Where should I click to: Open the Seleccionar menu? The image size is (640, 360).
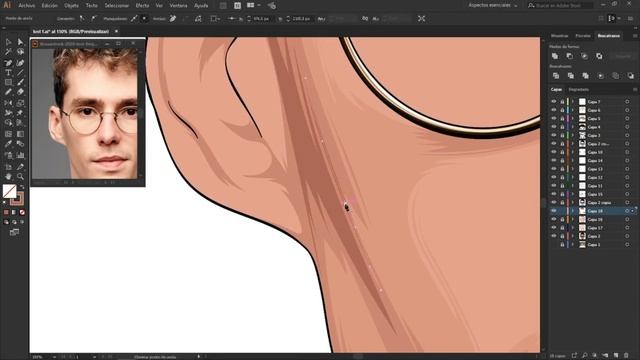click(117, 6)
